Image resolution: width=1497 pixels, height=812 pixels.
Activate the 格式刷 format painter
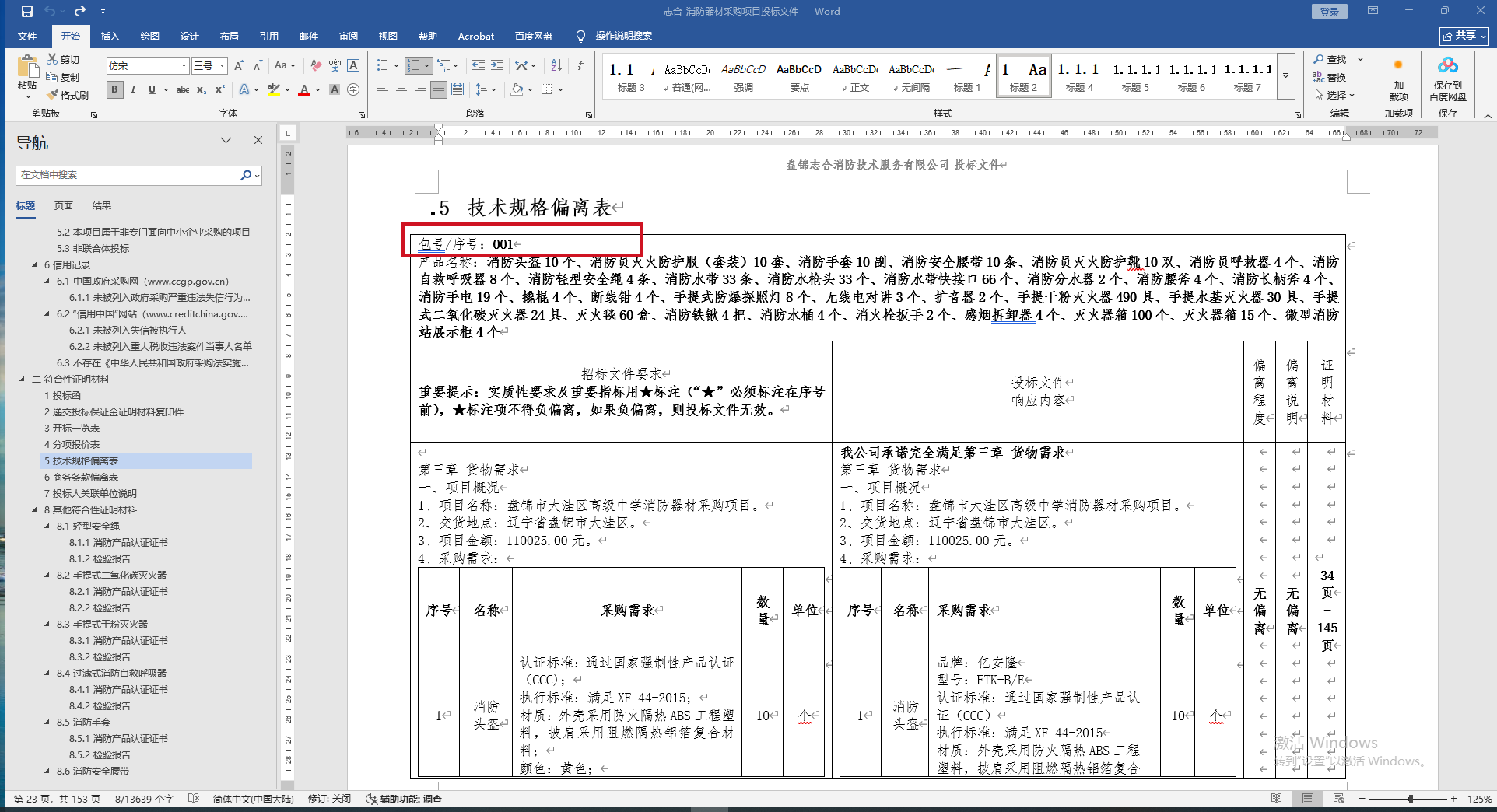pyautogui.click(x=68, y=95)
